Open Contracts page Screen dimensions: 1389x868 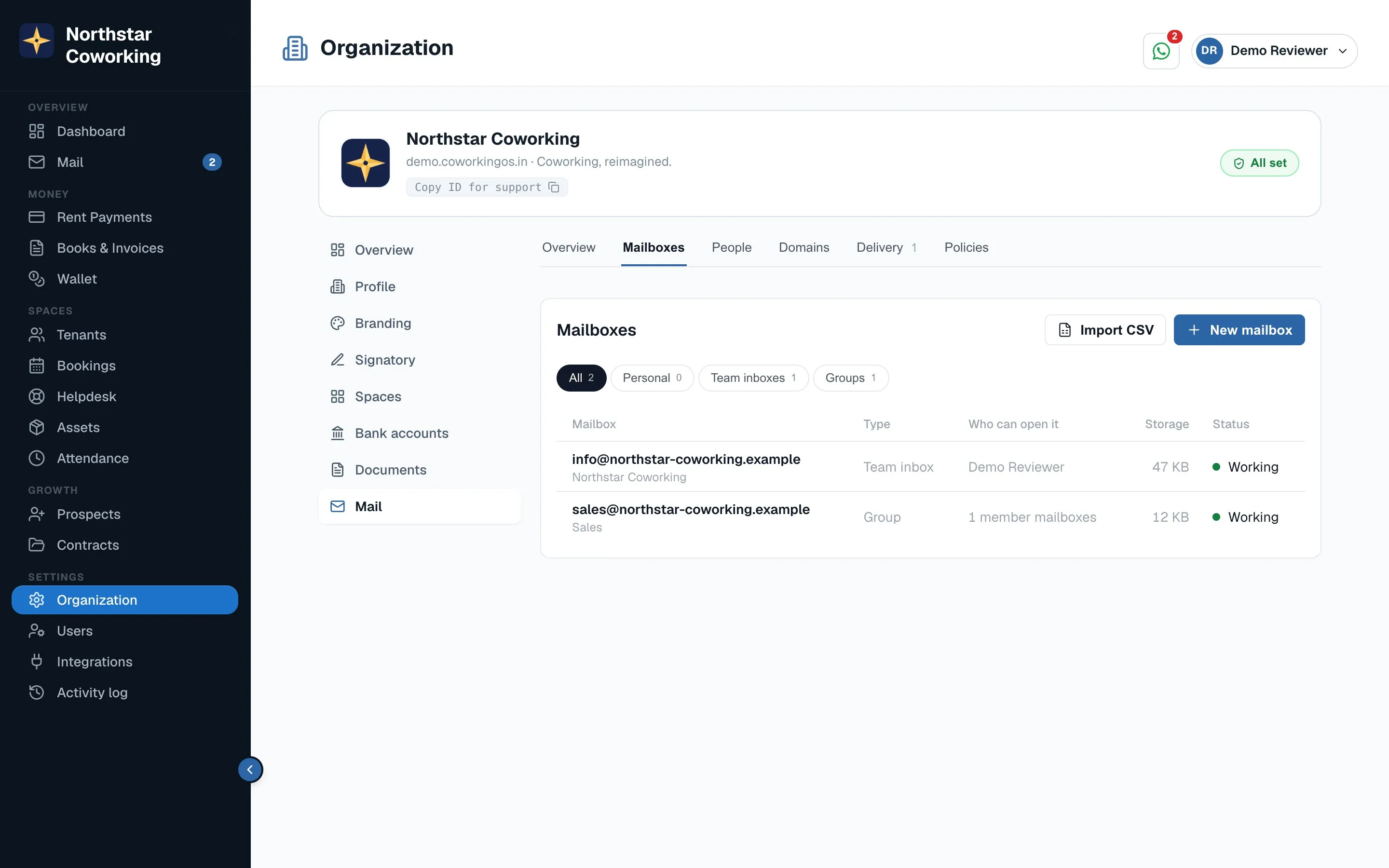pos(124,545)
